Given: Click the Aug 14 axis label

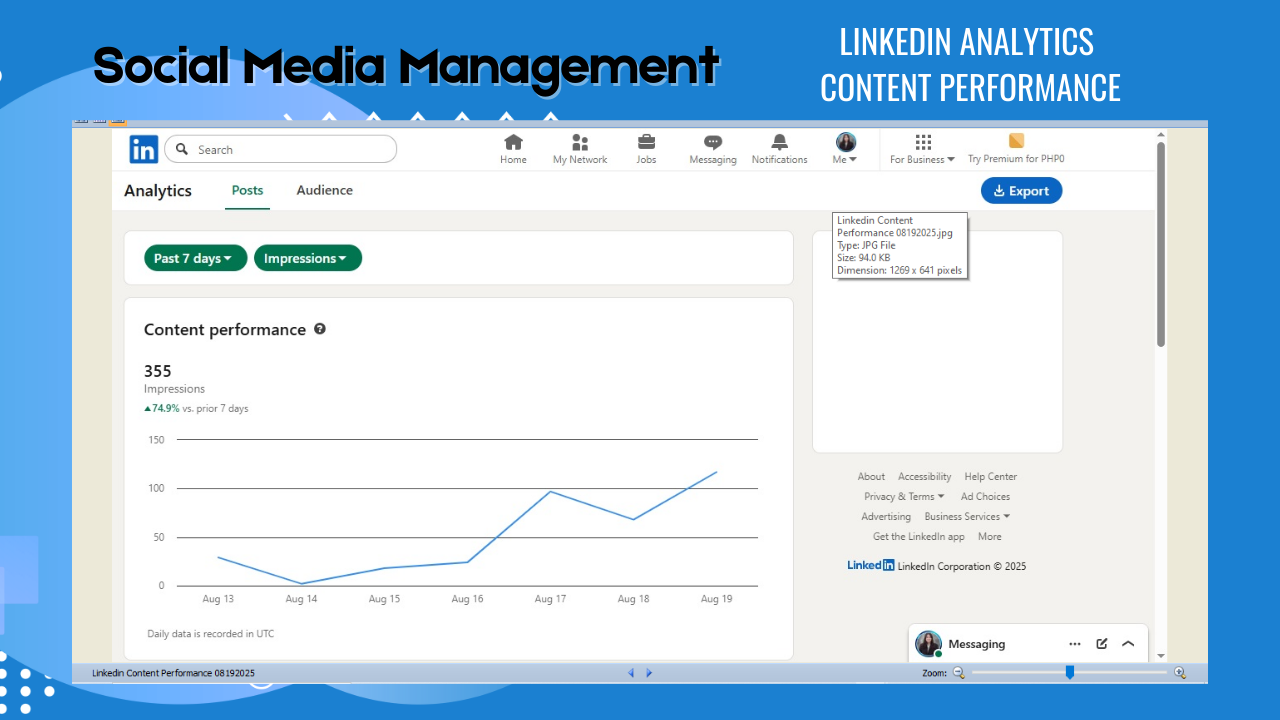Looking at the screenshot, I should pos(301,599).
